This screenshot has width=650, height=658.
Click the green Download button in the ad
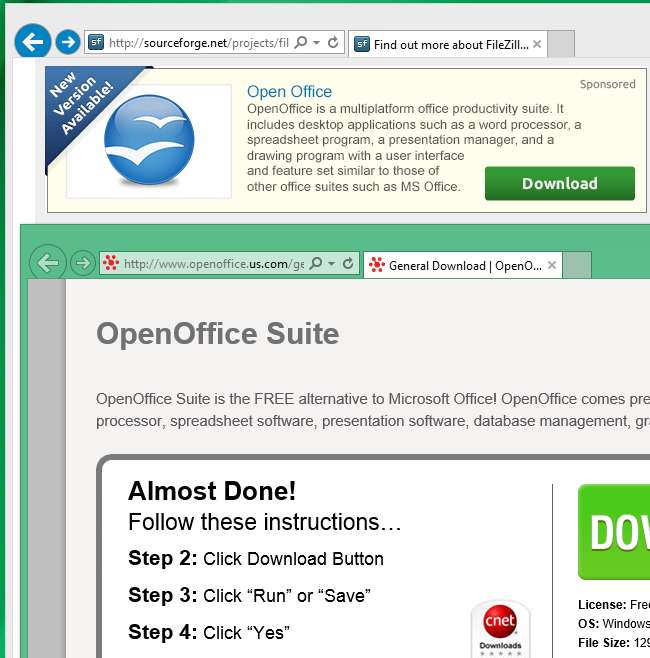[560, 183]
